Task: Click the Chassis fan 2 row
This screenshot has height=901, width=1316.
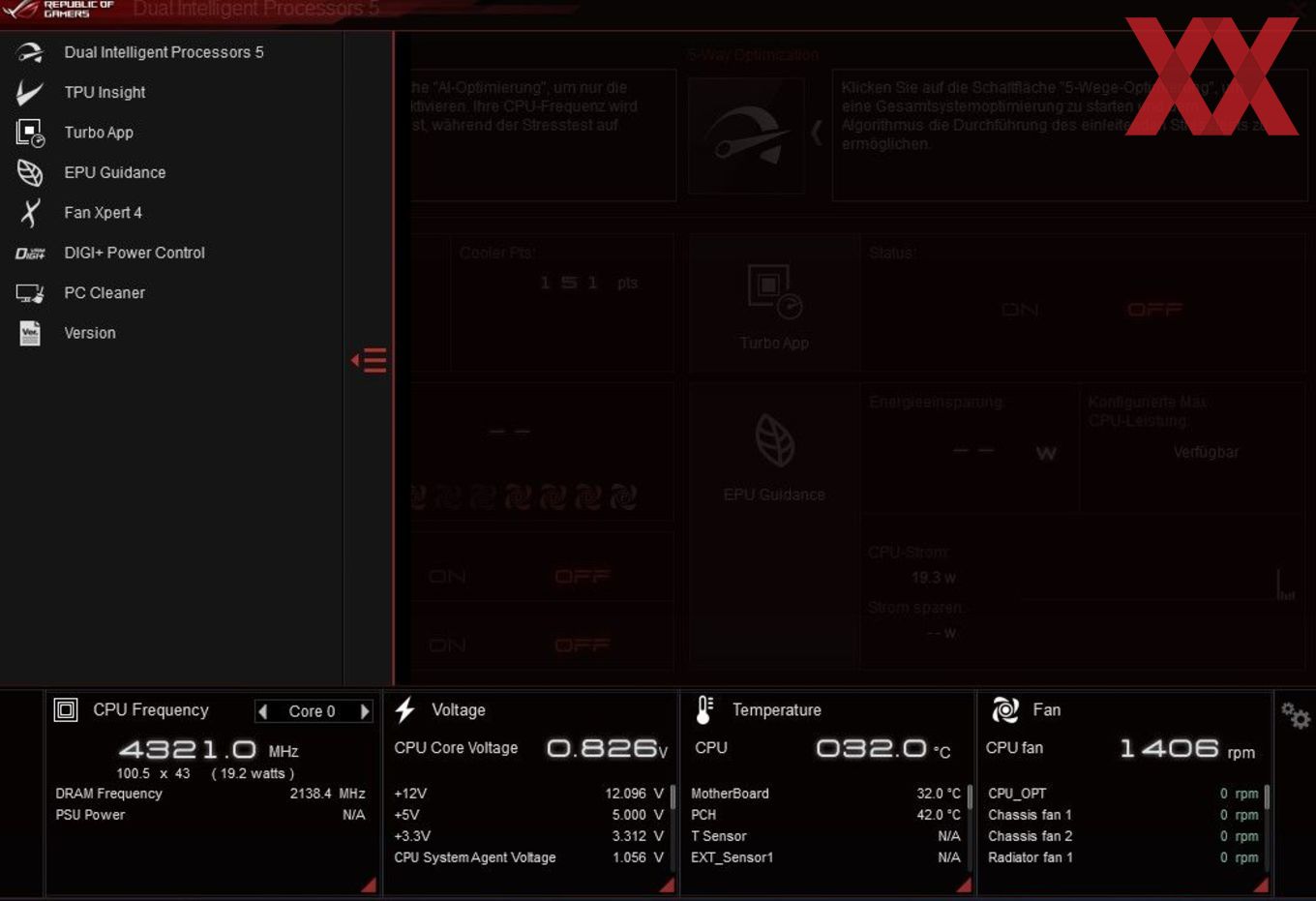Action: pyautogui.click(x=1122, y=836)
